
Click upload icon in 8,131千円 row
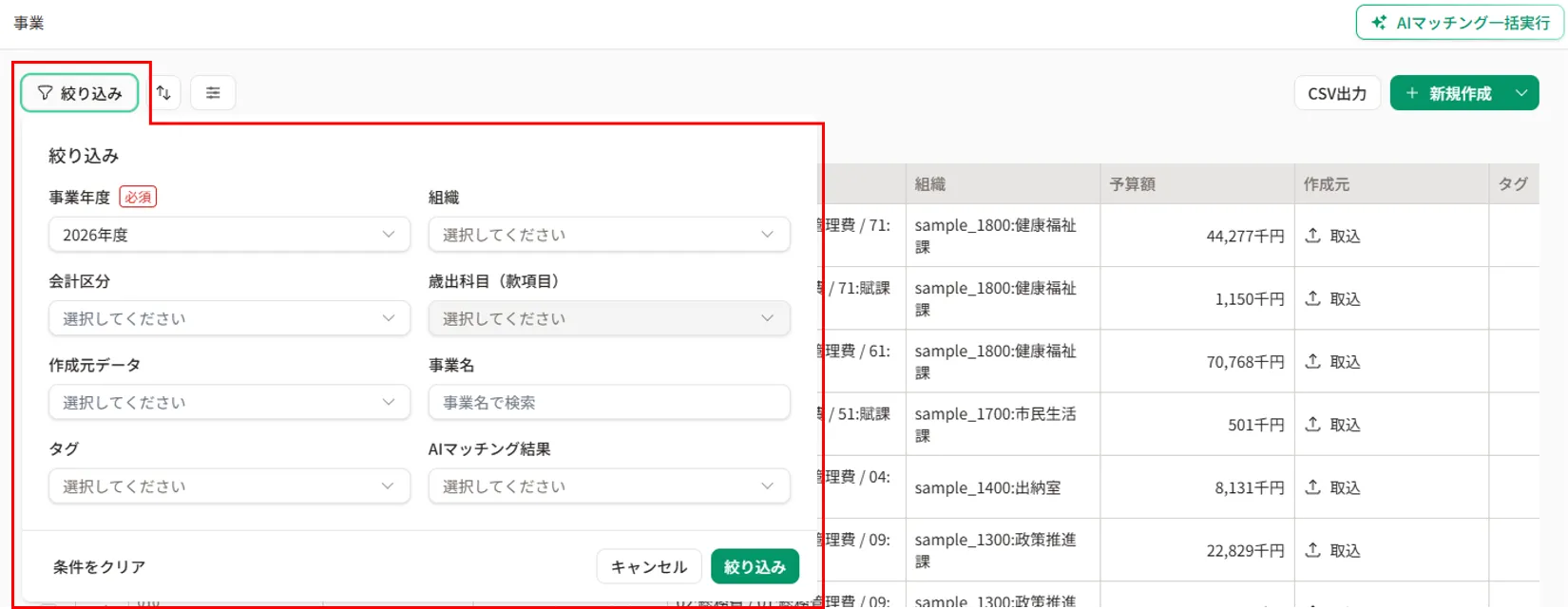click(x=1313, y=487)
